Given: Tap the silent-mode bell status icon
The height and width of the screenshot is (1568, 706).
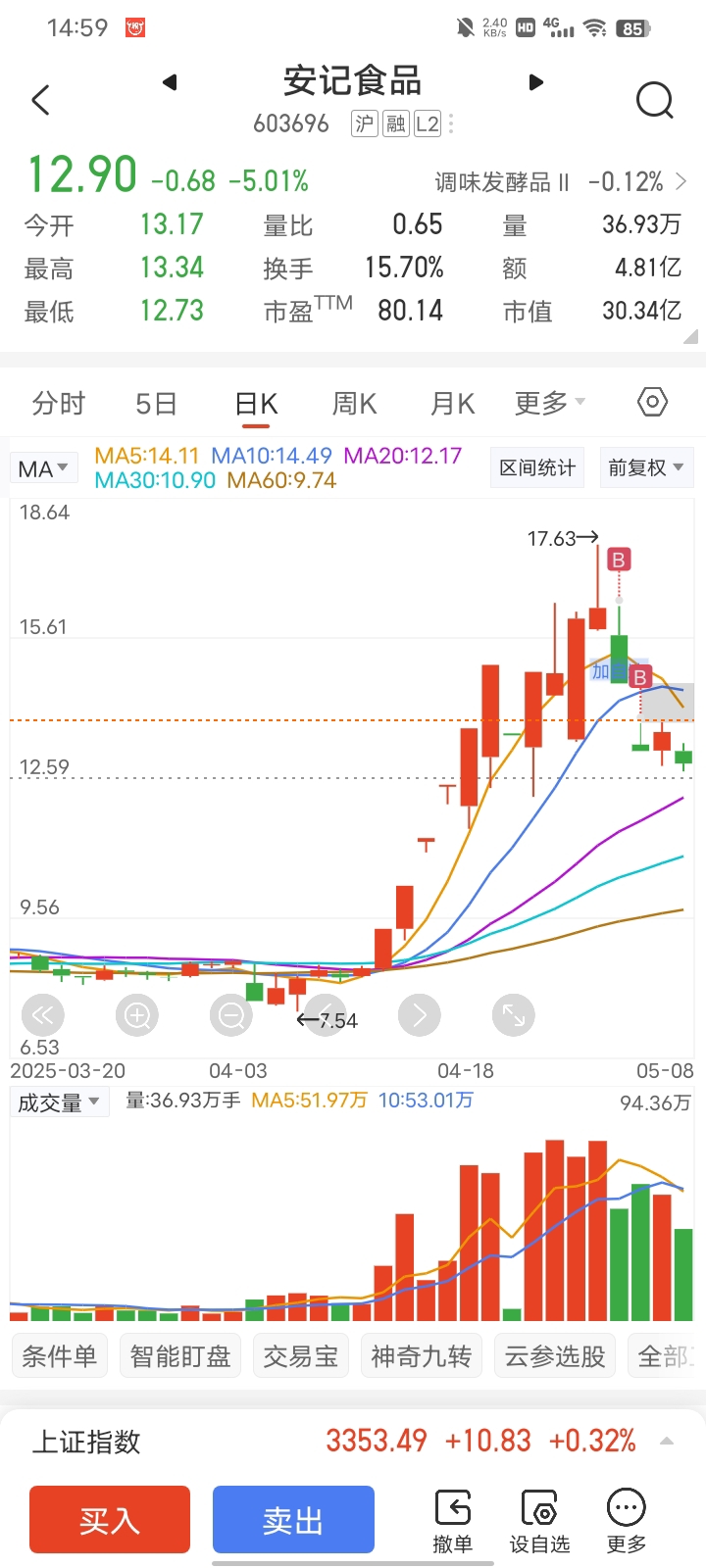Looking at the screenshot, I should click(466, 27).
